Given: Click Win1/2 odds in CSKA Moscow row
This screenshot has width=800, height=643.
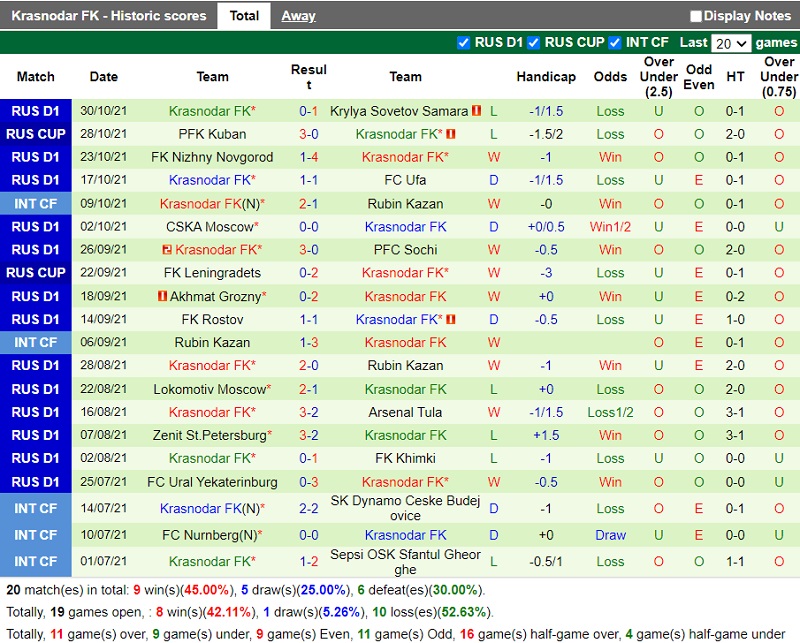Looking at the screenshot, I should (610, 227).
